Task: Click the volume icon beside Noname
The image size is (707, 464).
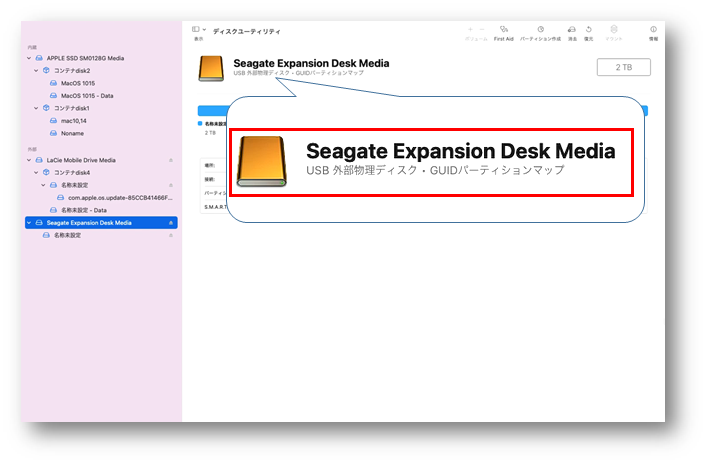Action: click(x=54, y=133)
